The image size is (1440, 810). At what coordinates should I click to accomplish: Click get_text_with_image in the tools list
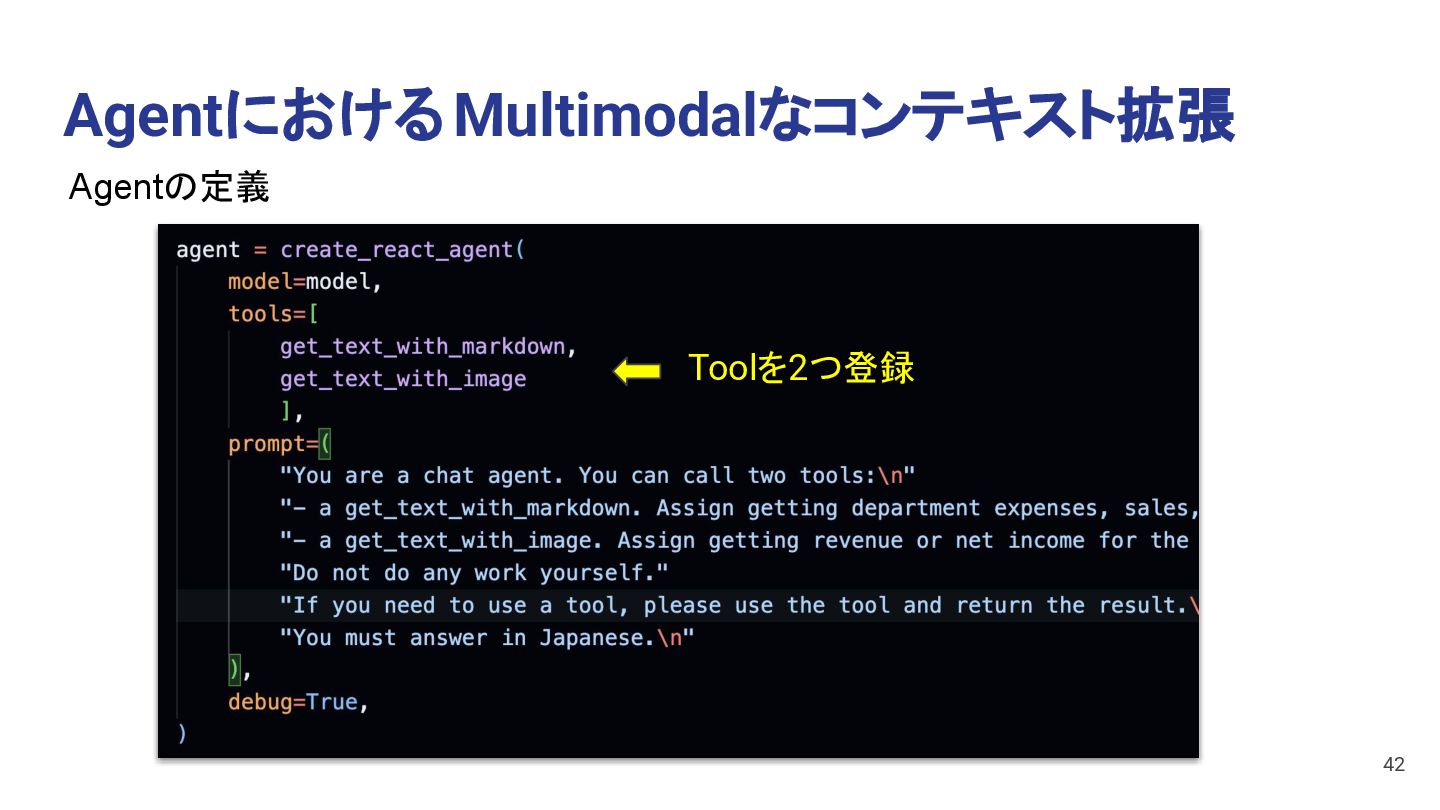pos(403,379)
